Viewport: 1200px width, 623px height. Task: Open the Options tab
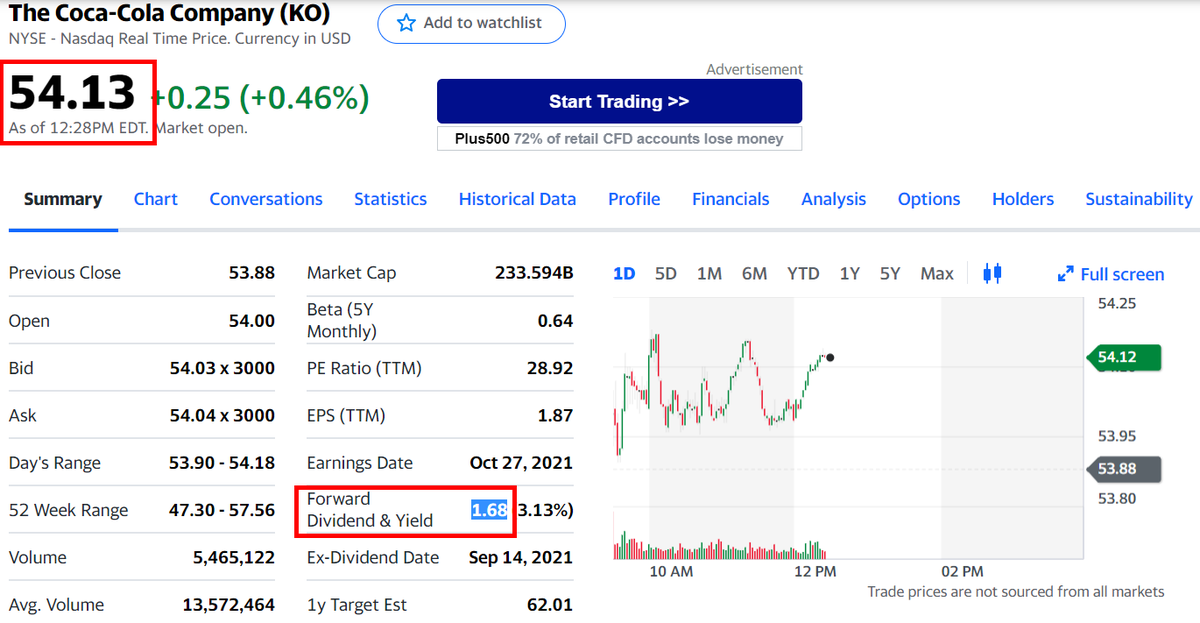coord(929,199)
